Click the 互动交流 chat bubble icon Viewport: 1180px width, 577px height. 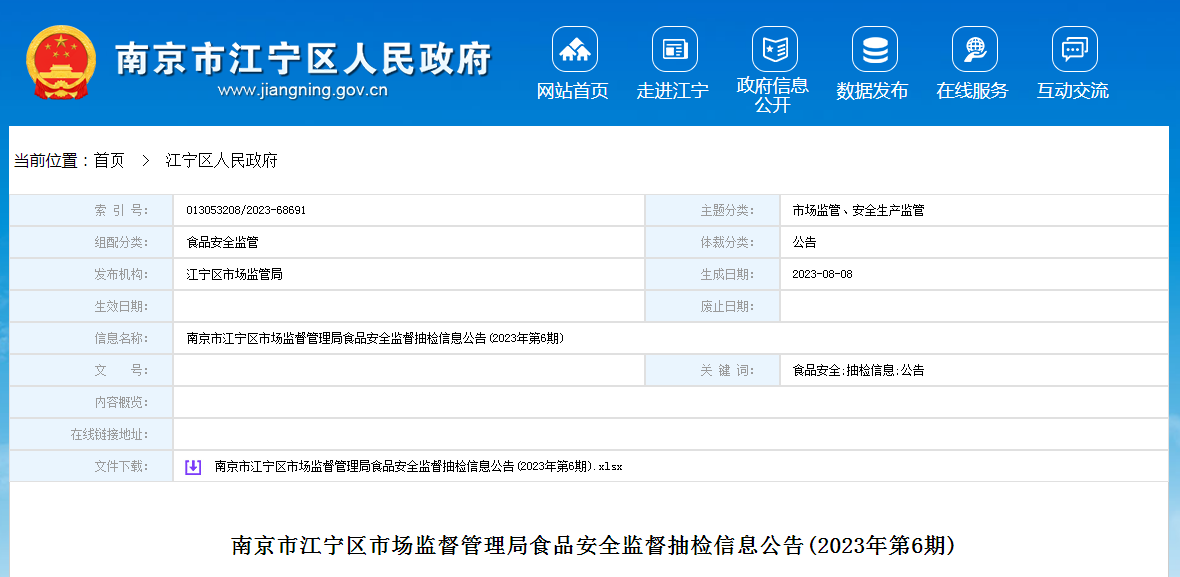click(1074, 49)
